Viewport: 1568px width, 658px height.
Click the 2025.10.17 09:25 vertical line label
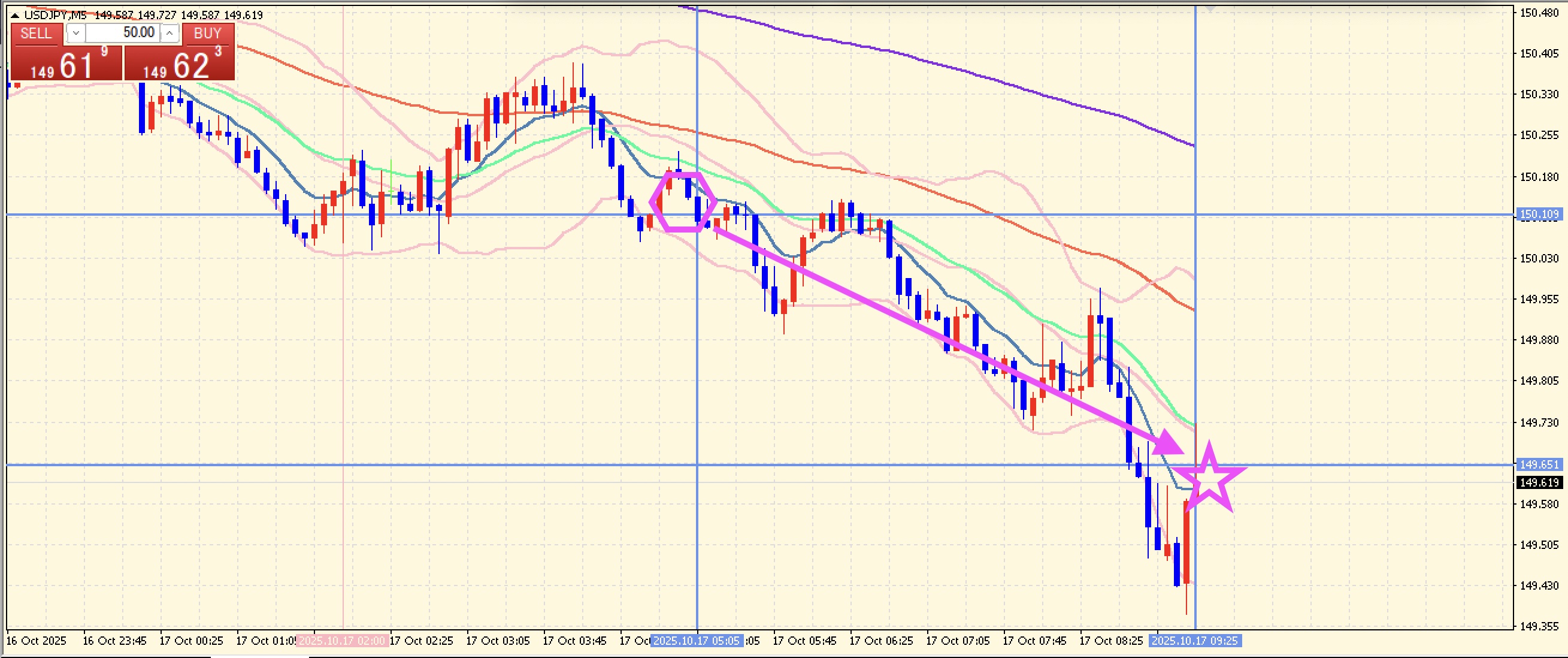click(1194, 641)
